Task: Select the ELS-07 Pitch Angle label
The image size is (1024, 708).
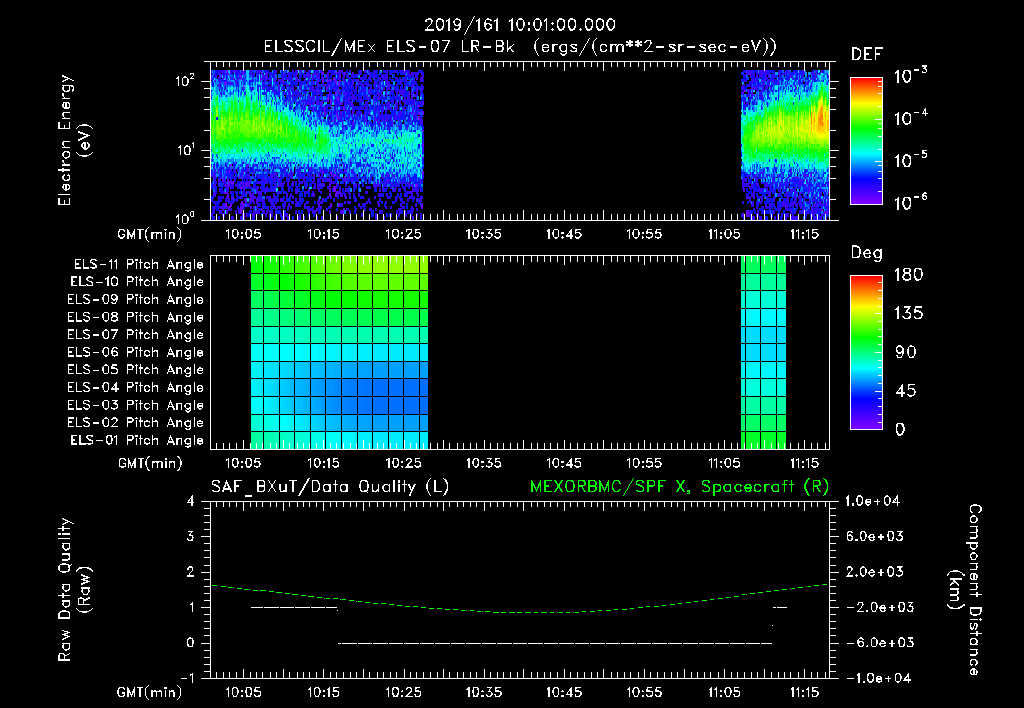Action: pos(135,334)
